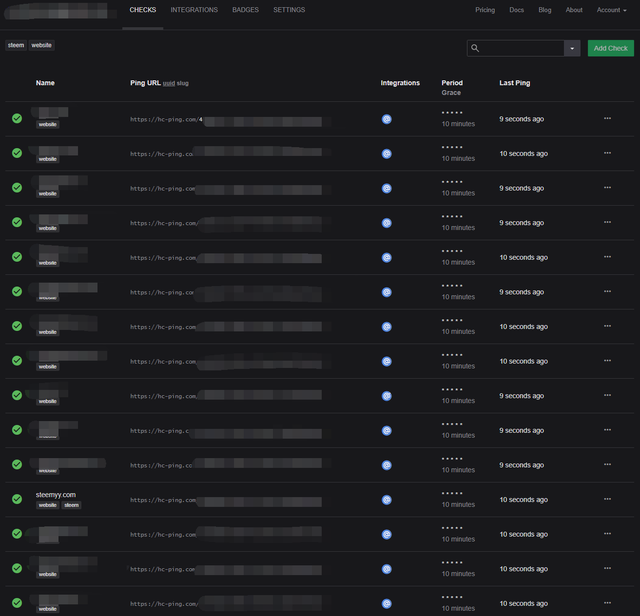Open the About link

point(574,10)
